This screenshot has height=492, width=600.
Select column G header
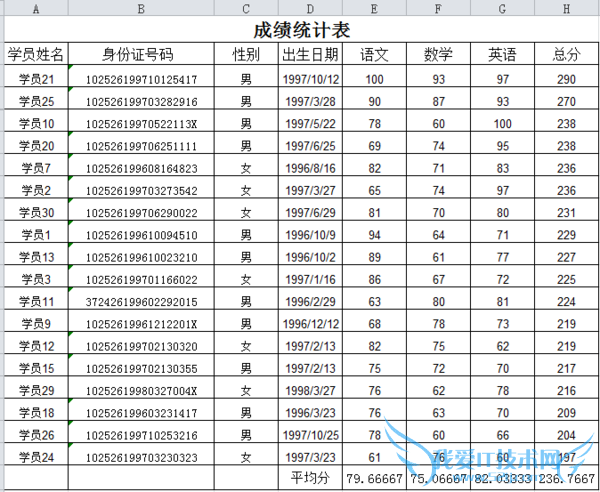click(502, 8)
